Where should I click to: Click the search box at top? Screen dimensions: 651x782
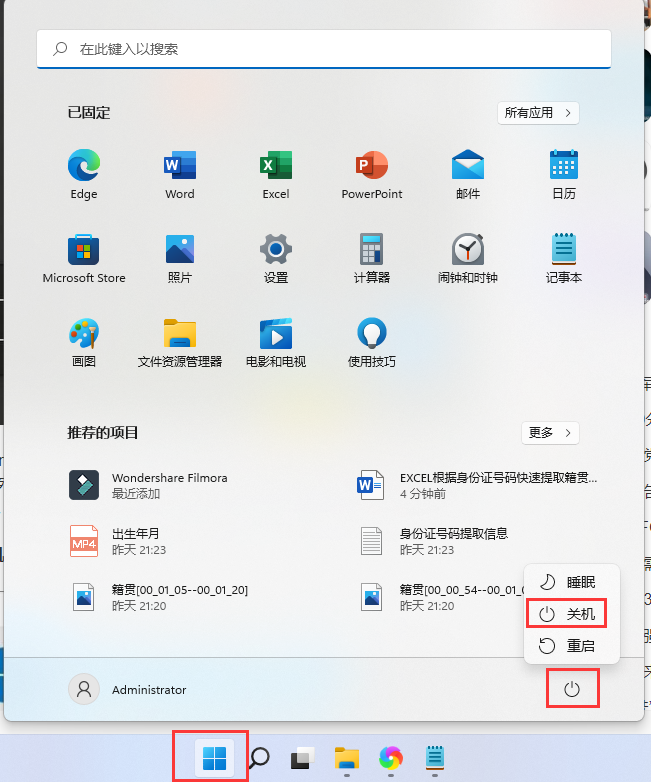(x=324, y=48)
